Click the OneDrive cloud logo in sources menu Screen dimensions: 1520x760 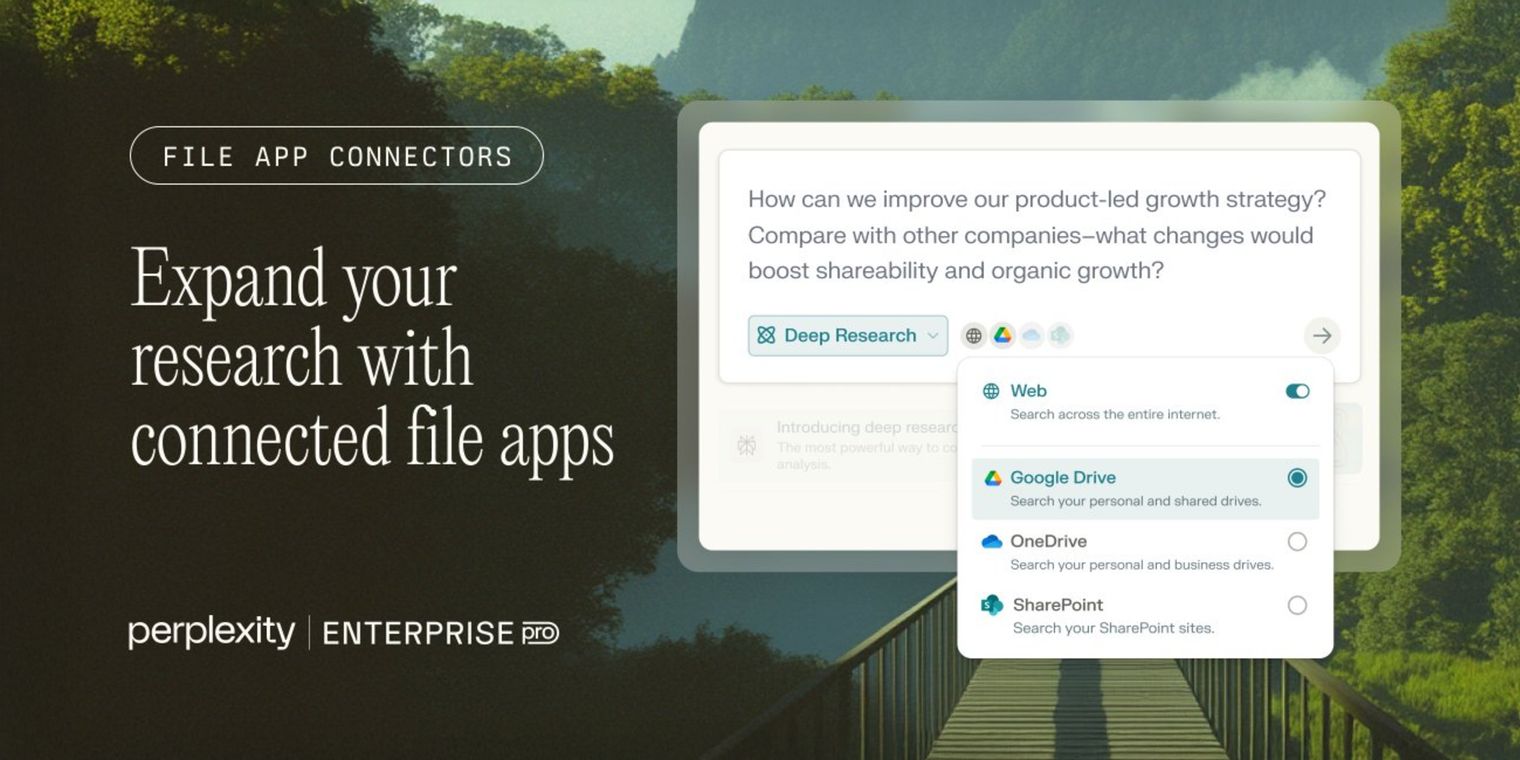(992, 542)
